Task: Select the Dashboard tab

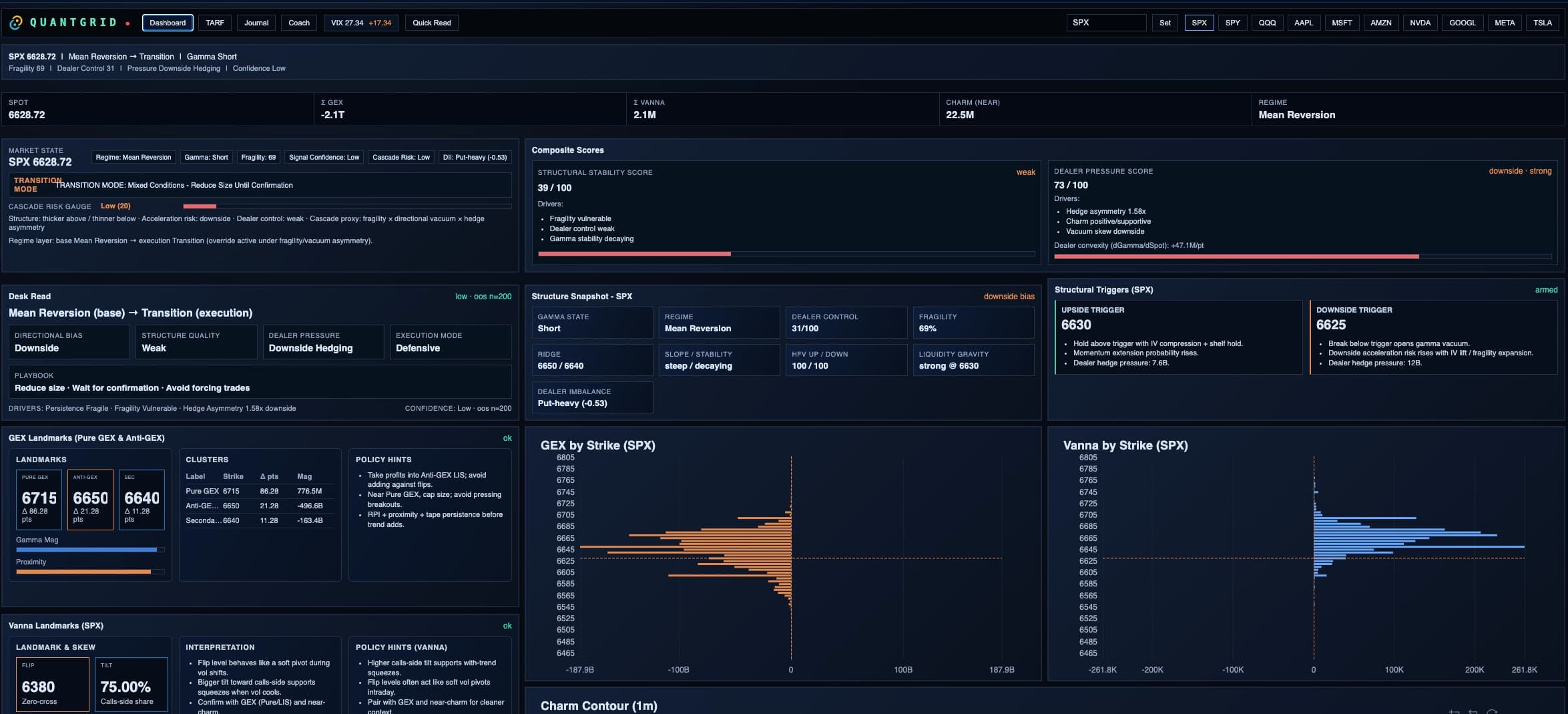Action: click(x=168, y=23)
